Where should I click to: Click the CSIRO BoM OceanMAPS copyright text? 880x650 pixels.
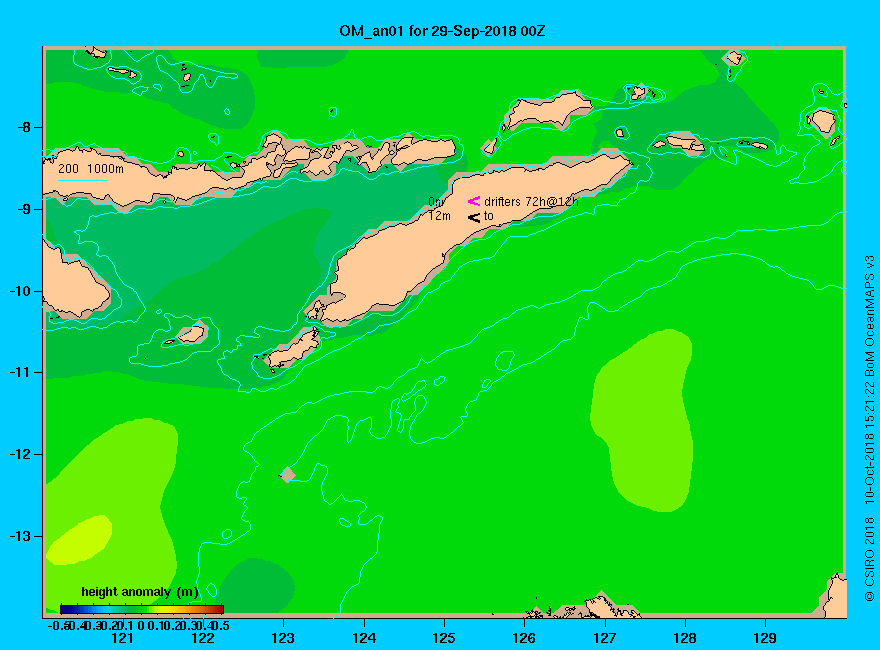(x=869, y=428)
